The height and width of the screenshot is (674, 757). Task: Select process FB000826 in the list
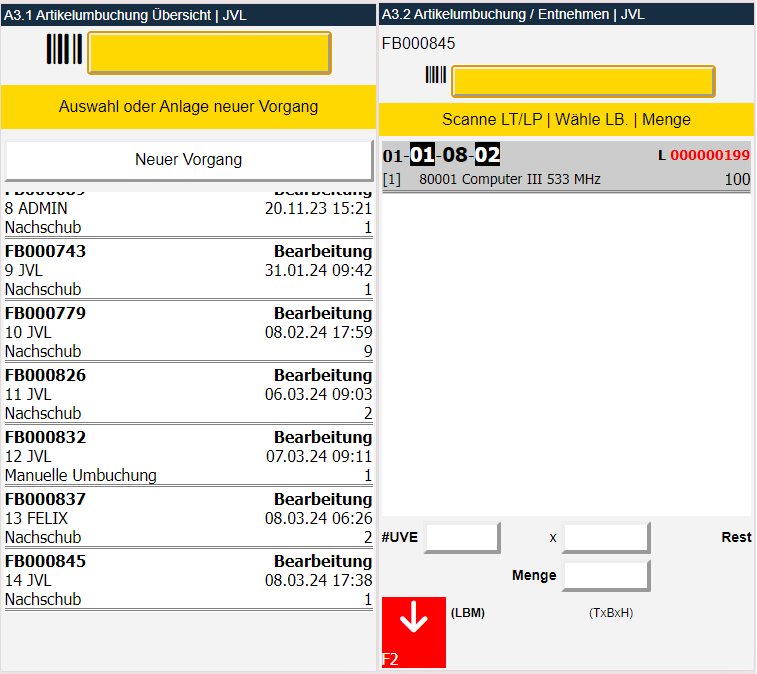[x=188, y=394]
